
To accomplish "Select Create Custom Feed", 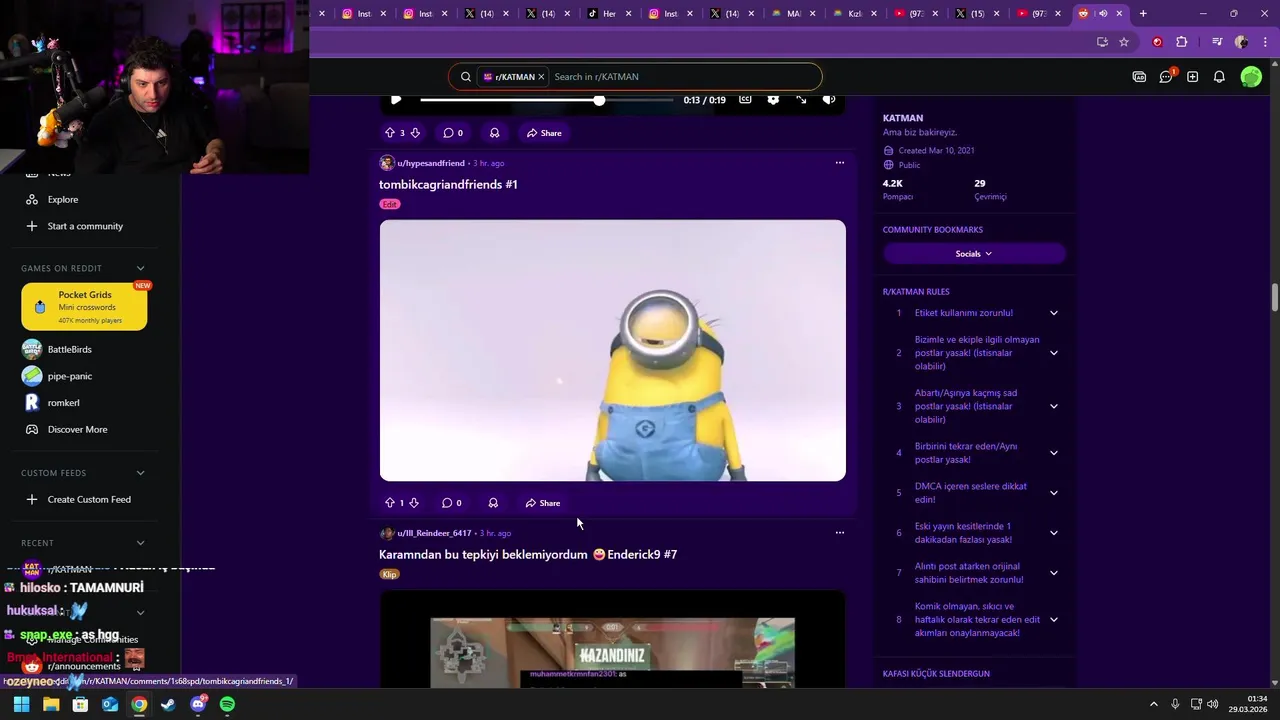I will pyautogui.click(x=89, y=500).
